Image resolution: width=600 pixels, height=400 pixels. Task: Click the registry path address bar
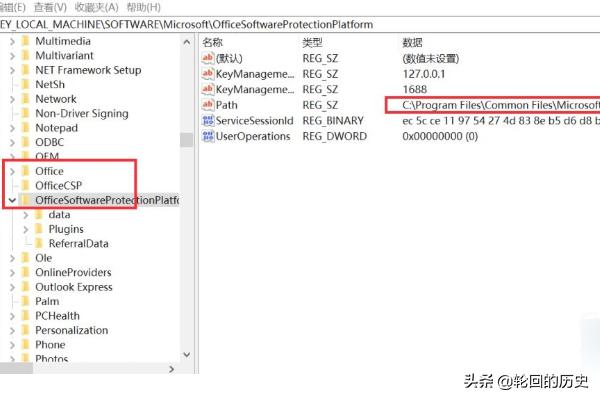(300, 24)
